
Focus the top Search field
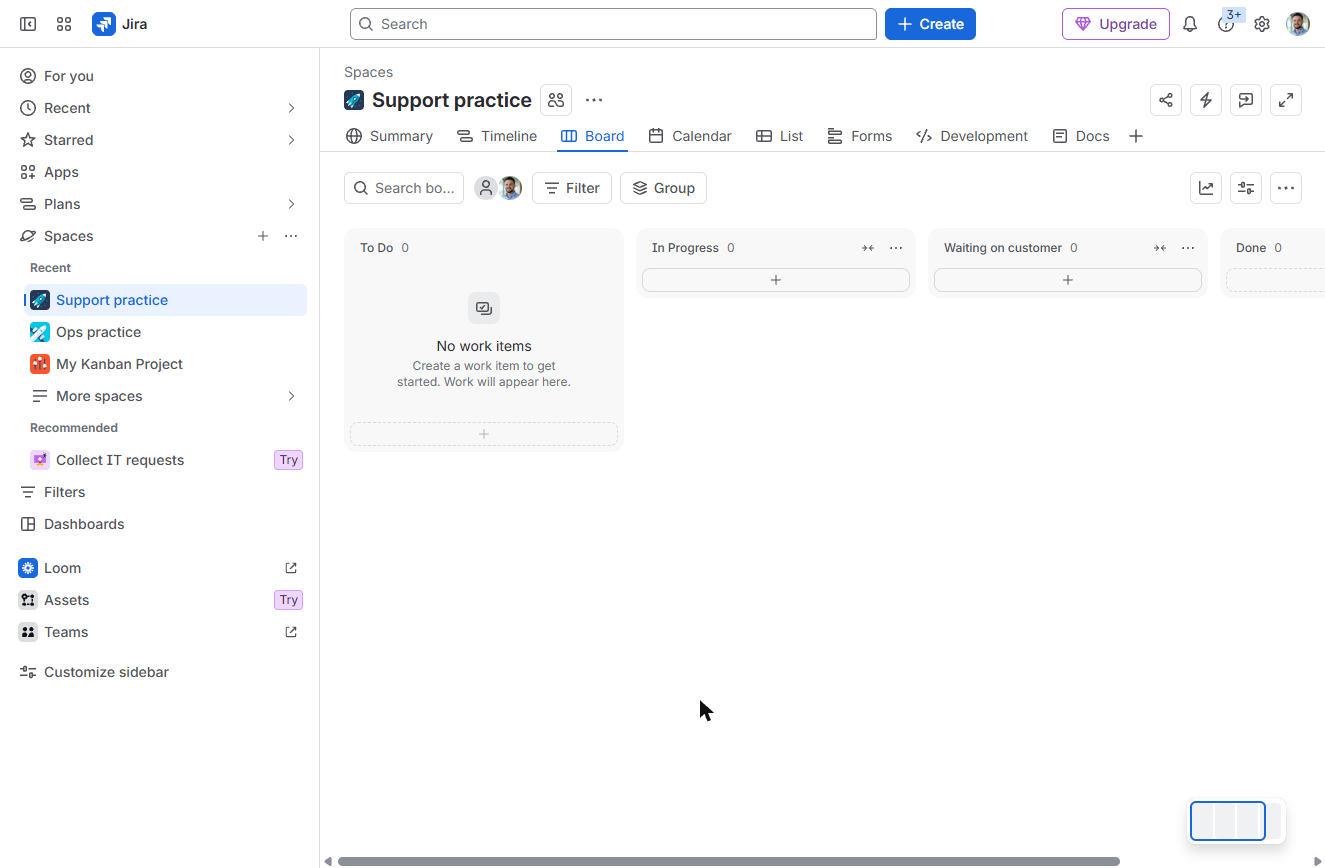tap(613, 24)
